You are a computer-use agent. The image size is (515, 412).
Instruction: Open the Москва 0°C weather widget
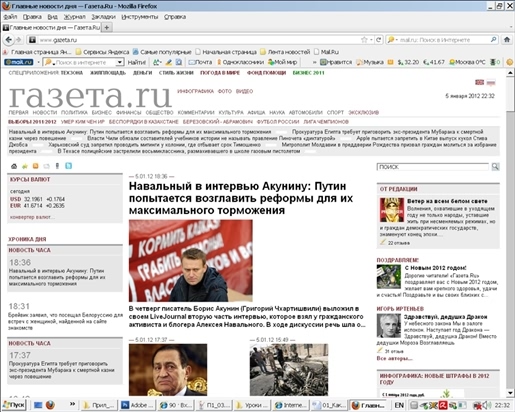tap(467, 62)
